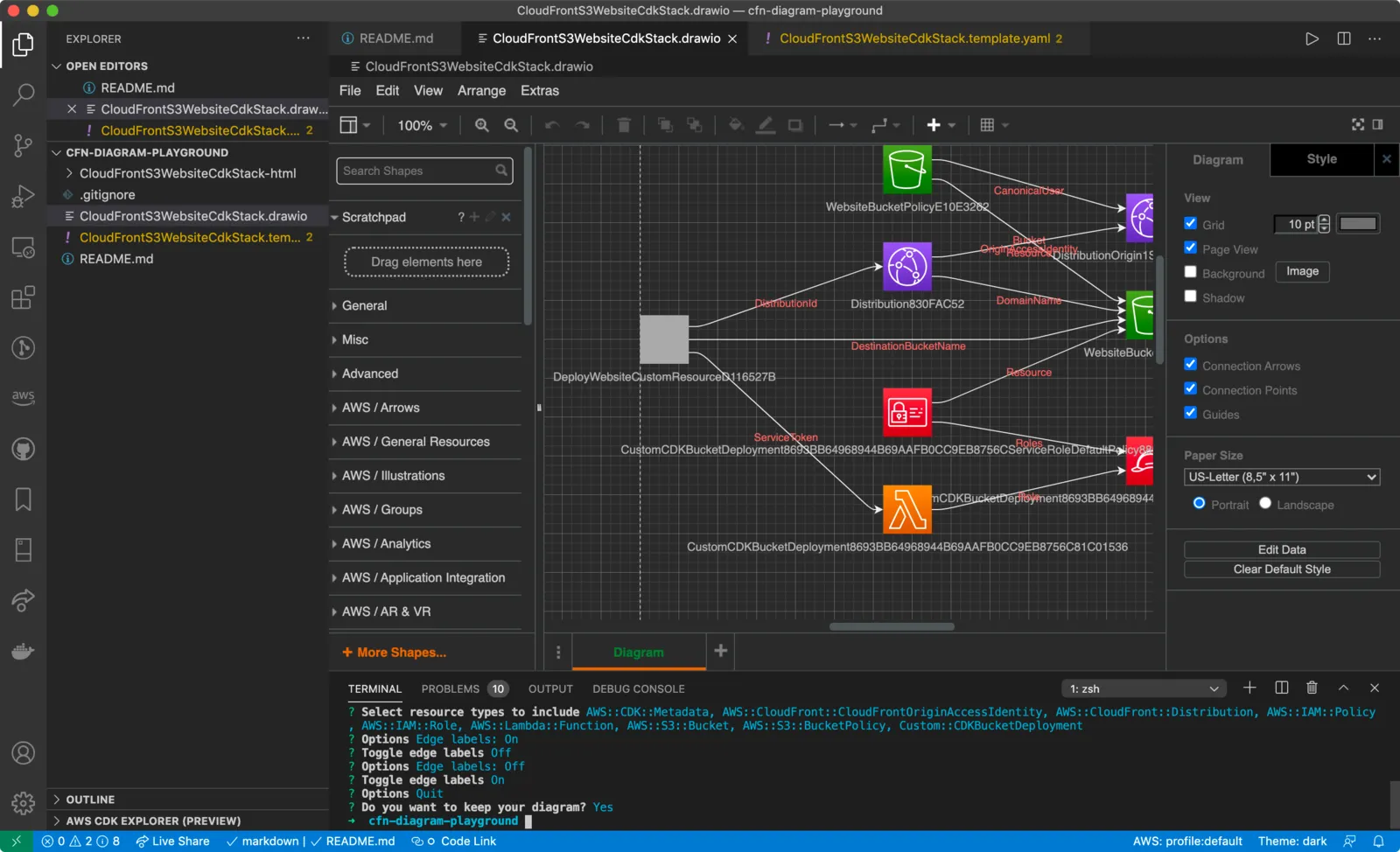Toggle the Connection Arrows checkbox
This screenshot has width=1400, height=852.
(1190, 365)
